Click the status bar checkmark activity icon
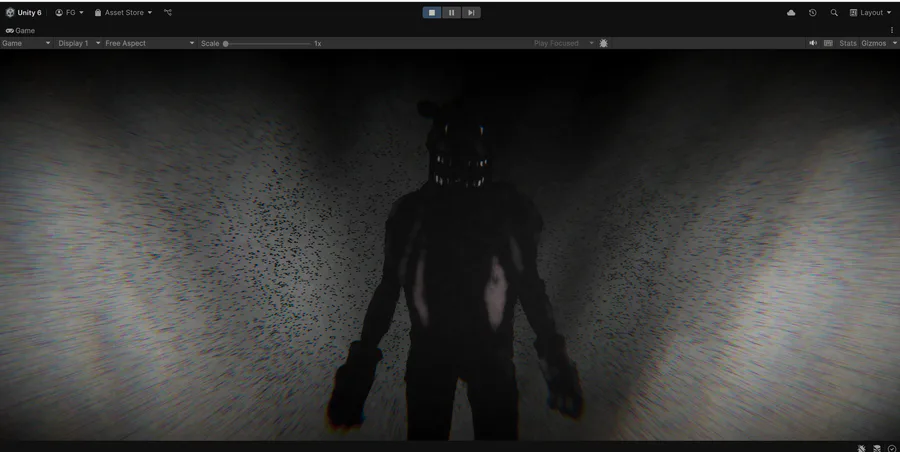The height and width of the screenshot is (452, 900). [x=892, y=449]
